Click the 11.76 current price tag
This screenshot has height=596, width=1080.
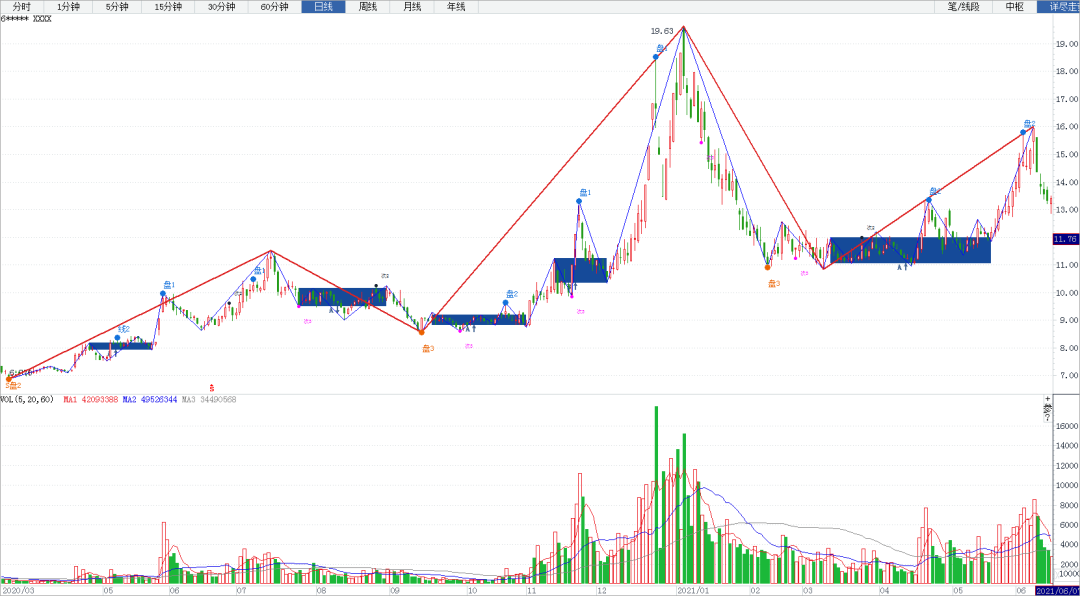click(1065, 239)
